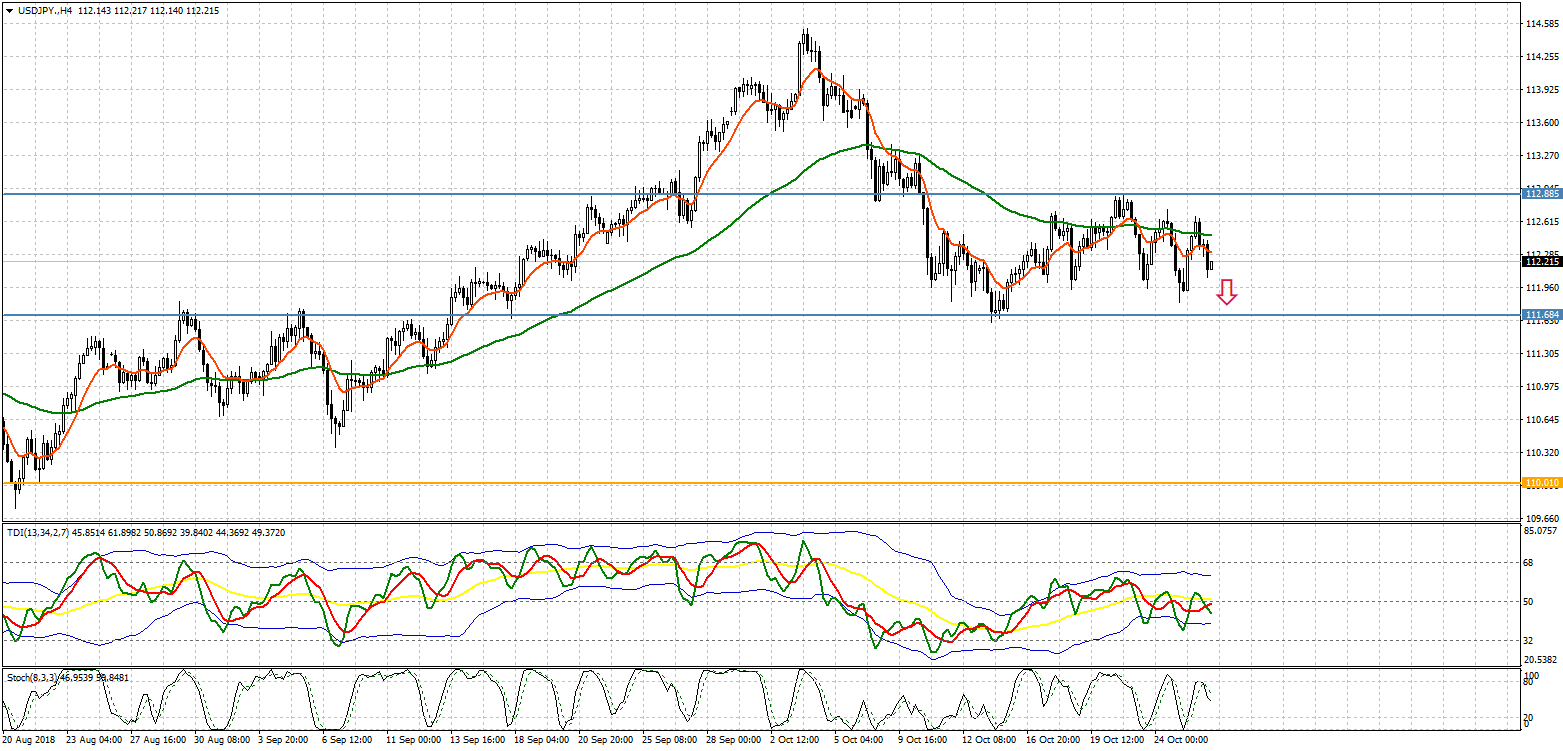Click the highest candlestick peak of the chart
1563x751 pixels.
(805, 32)
